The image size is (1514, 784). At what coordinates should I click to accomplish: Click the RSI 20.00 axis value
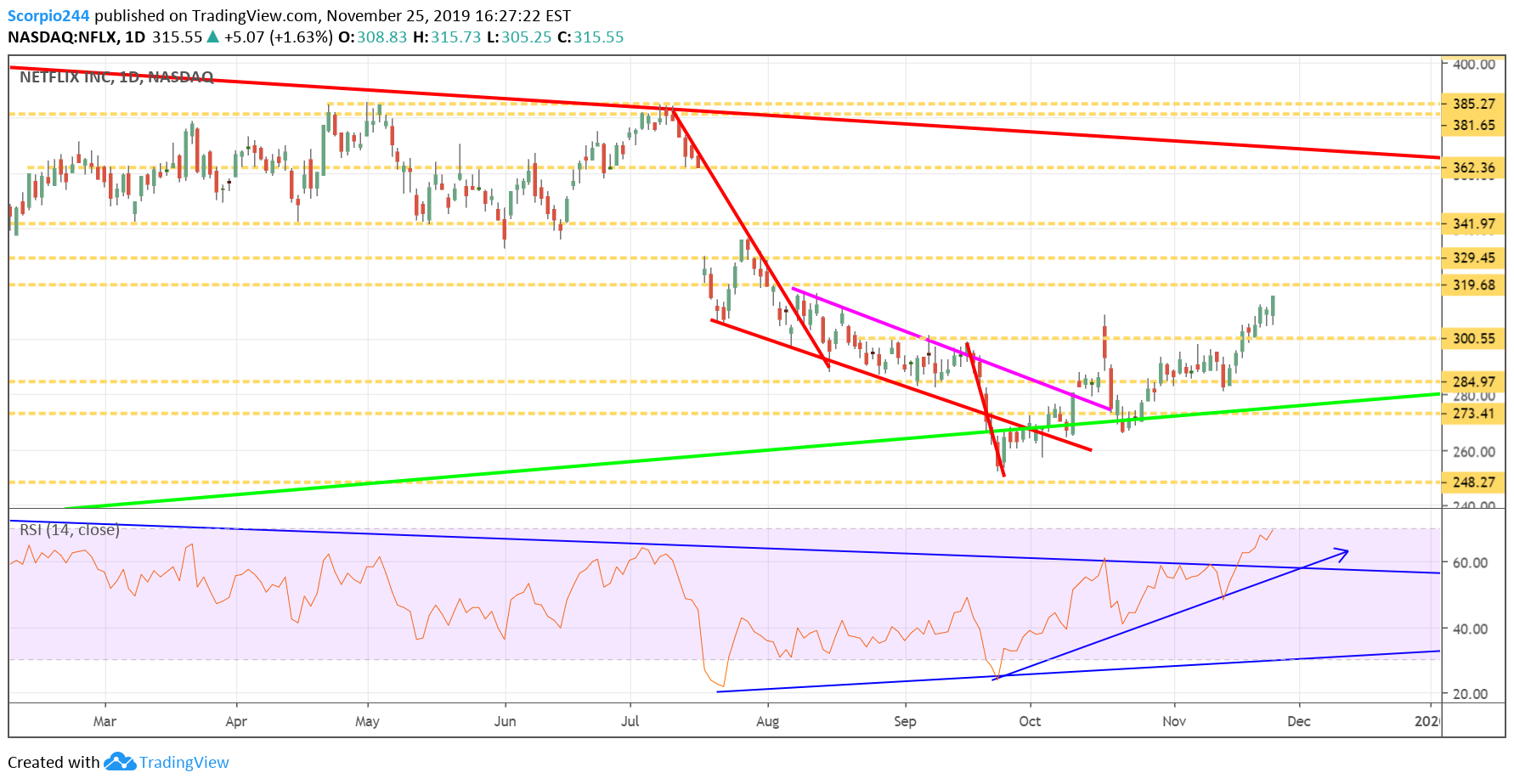(x=1470, y=693)
